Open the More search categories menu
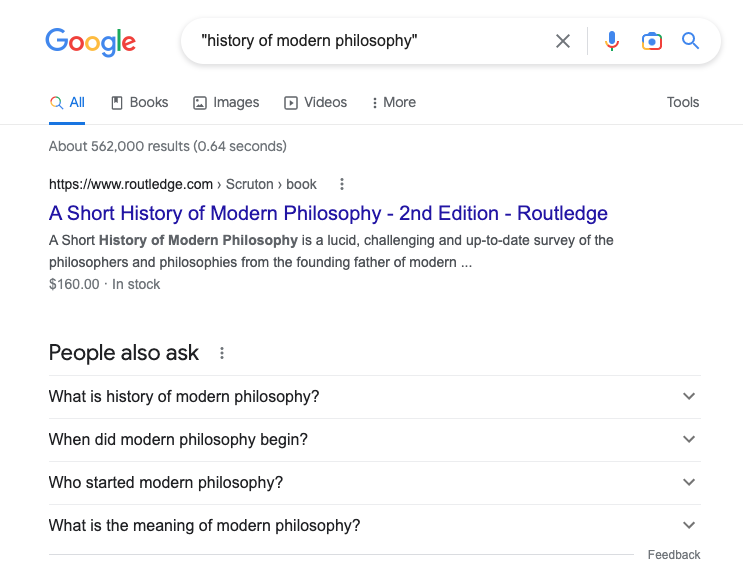Viewport: 743px width, 570px height. 394,102
